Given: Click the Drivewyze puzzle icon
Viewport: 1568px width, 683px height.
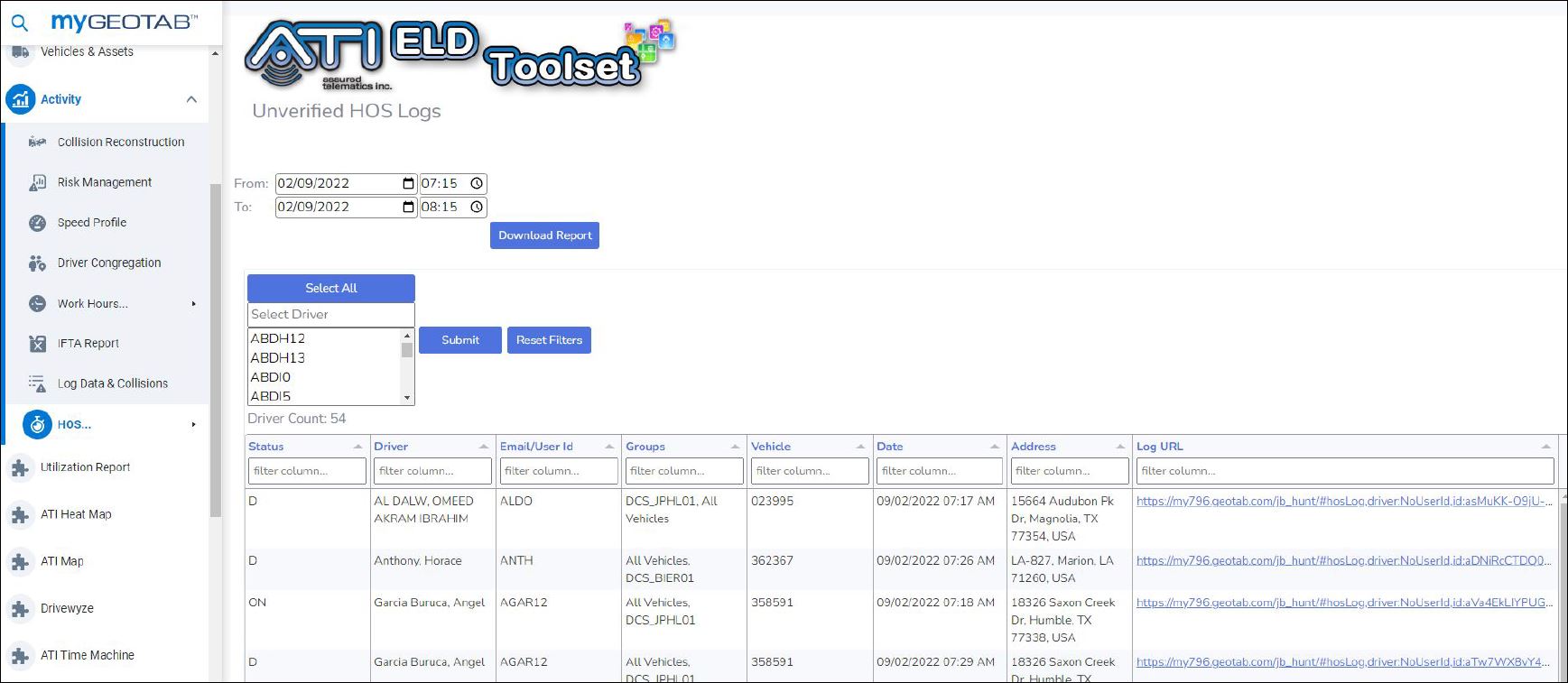Looking at the screenshot, I should point(19,608).
